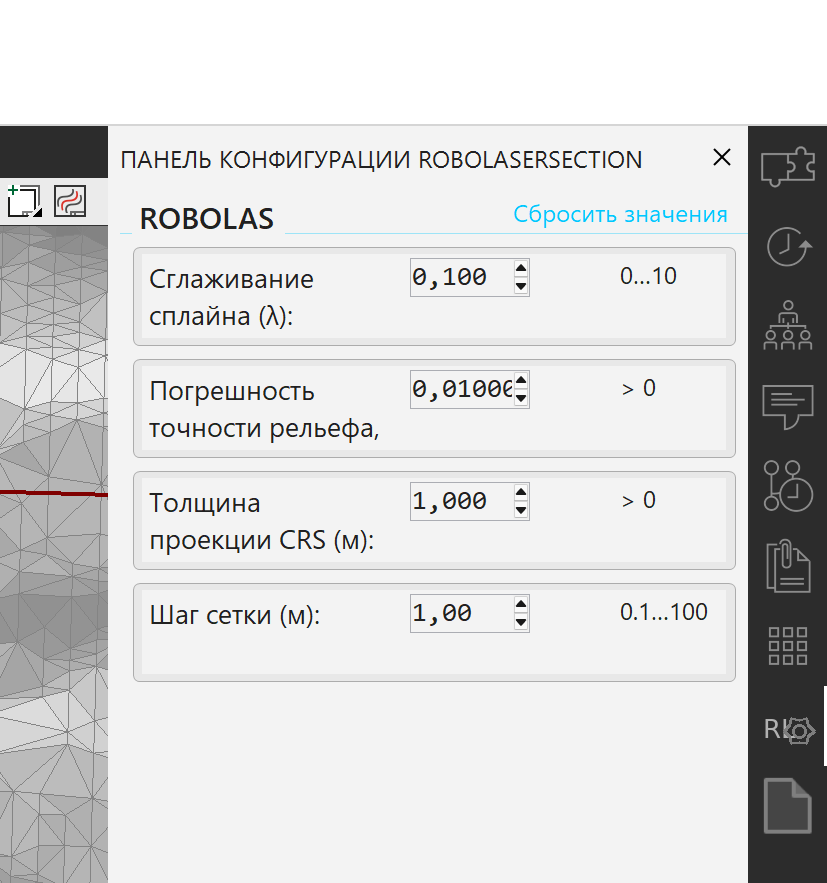Screen dimensions: 827x883
Task: Increase the Сглаживание сплайна value
Action: [x=520, y=269]
